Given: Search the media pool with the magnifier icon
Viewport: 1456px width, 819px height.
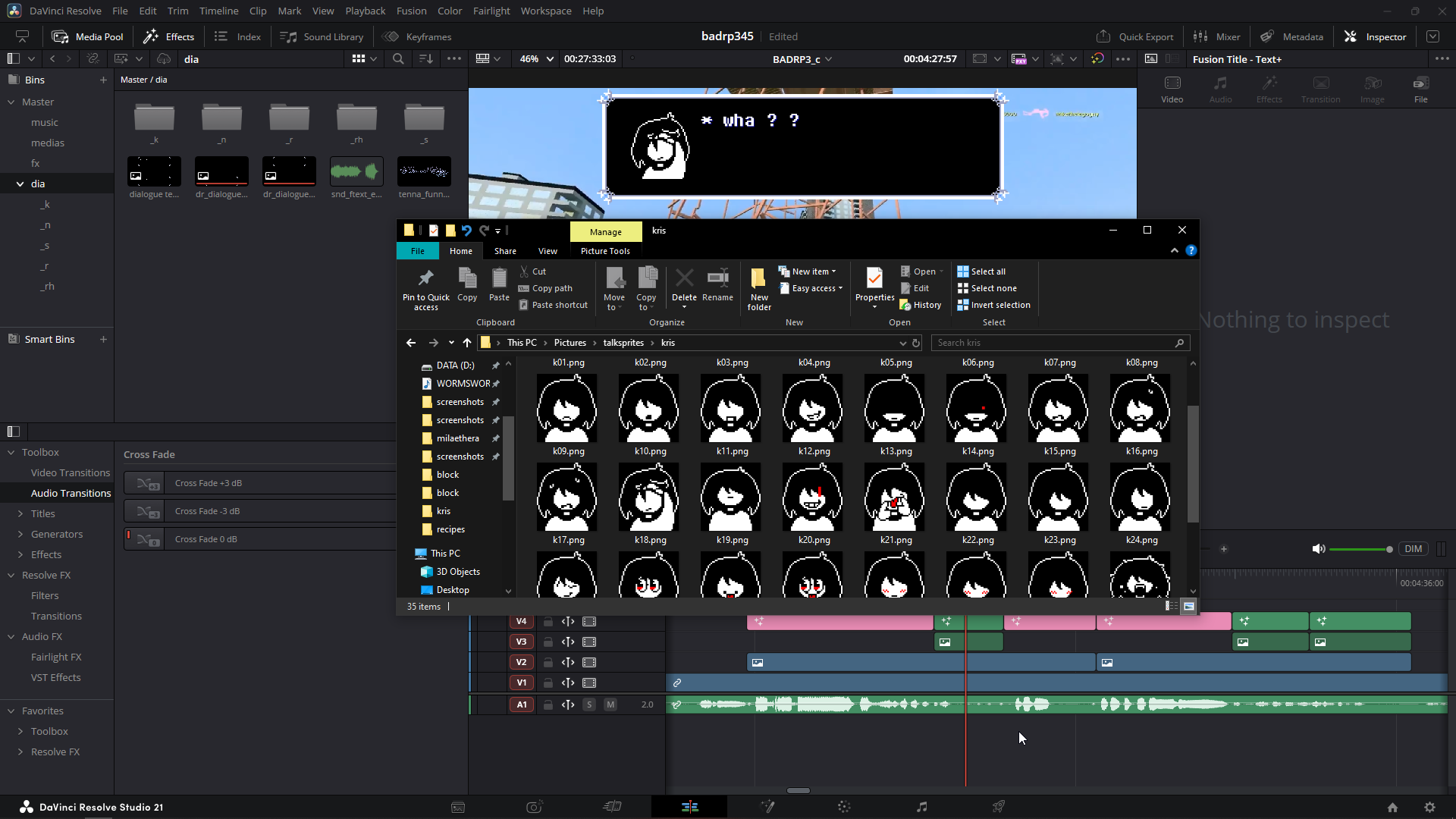Looking at the screenshot, I should tap(398, 58).
